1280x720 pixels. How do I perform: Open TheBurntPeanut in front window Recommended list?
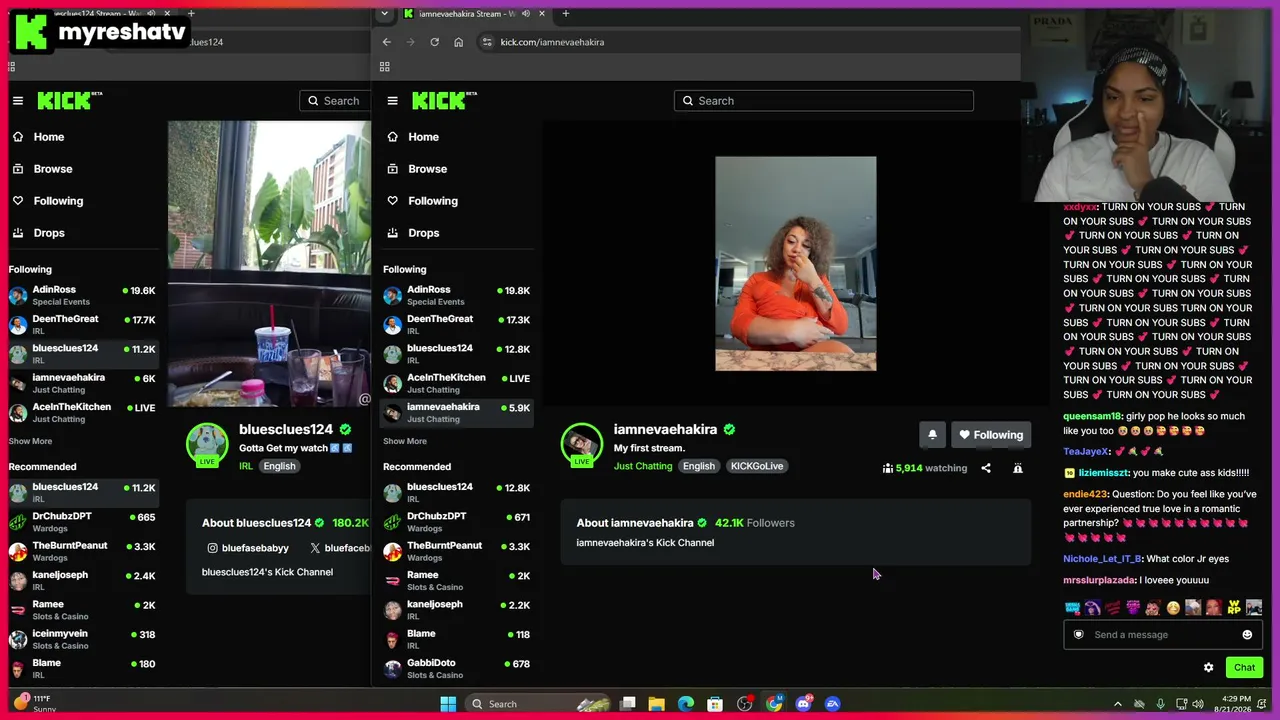(457, 551)
